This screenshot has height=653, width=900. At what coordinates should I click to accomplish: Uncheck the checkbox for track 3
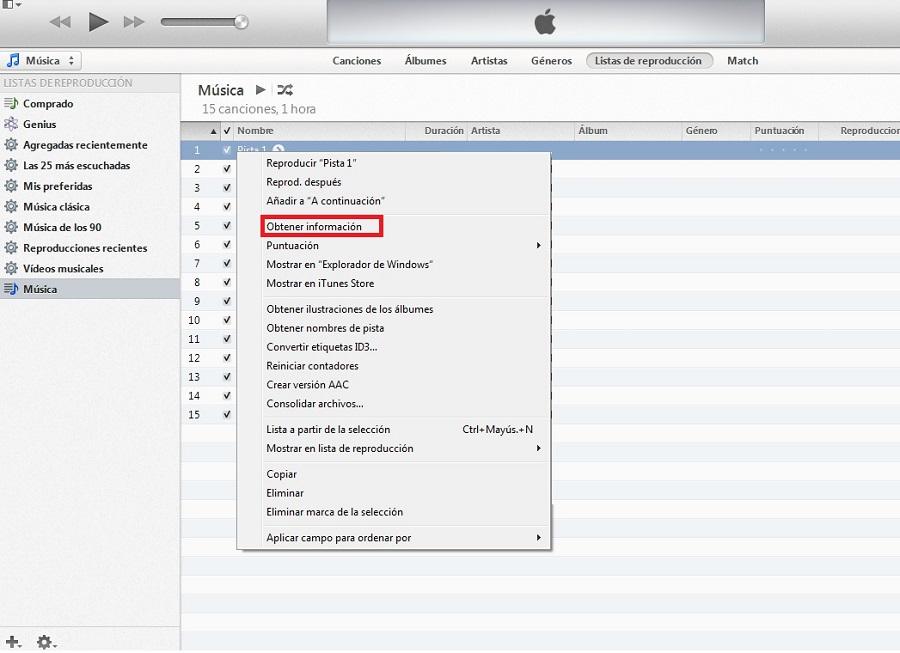[x=227, y=188]
